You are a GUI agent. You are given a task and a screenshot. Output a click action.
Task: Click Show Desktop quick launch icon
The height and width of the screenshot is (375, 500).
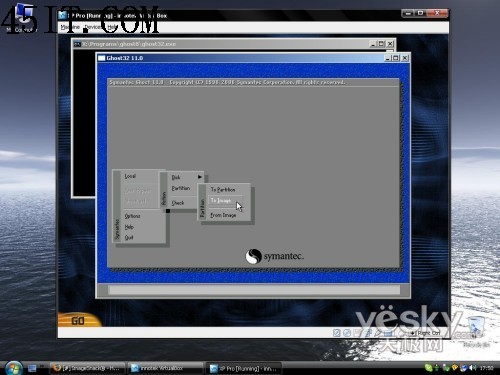pos(32,368)
